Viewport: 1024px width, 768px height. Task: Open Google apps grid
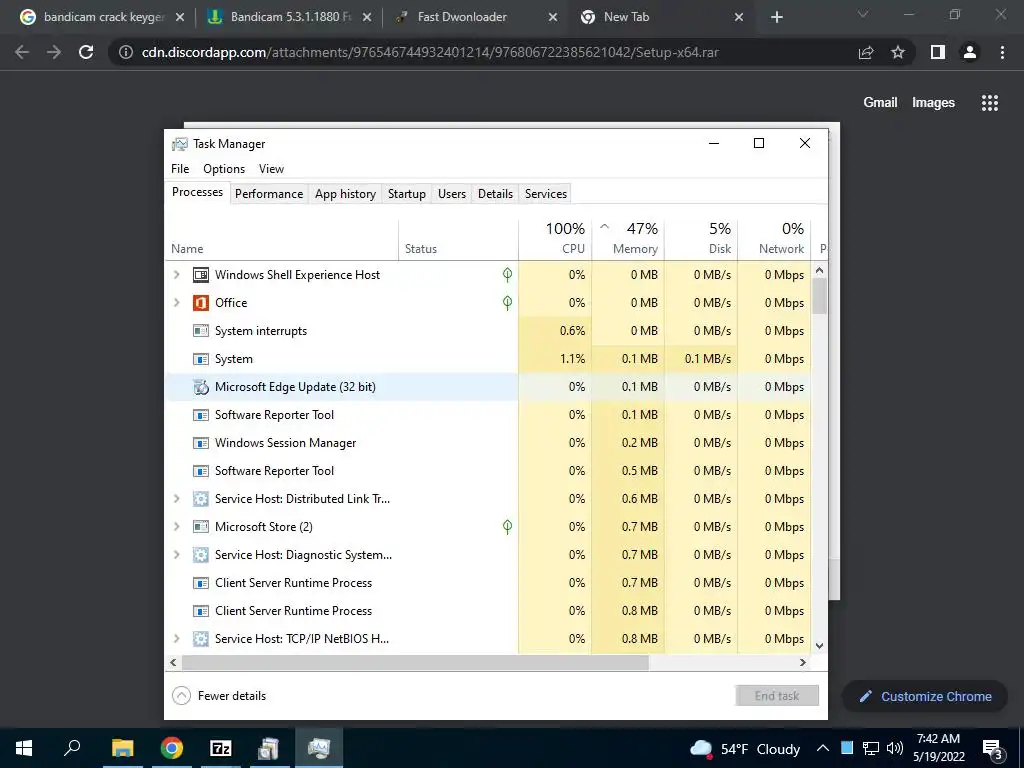(990, 103)
